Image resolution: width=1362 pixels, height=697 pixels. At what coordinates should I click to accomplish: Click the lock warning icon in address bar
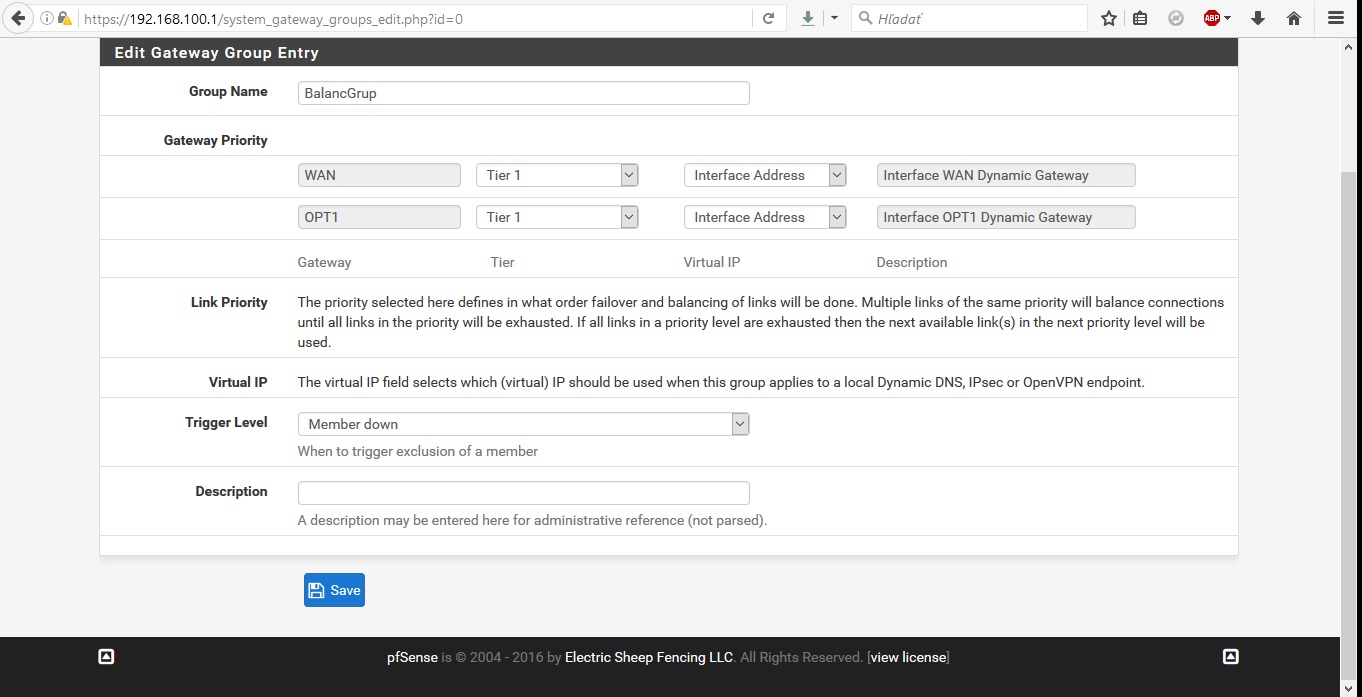coord(64,18)
